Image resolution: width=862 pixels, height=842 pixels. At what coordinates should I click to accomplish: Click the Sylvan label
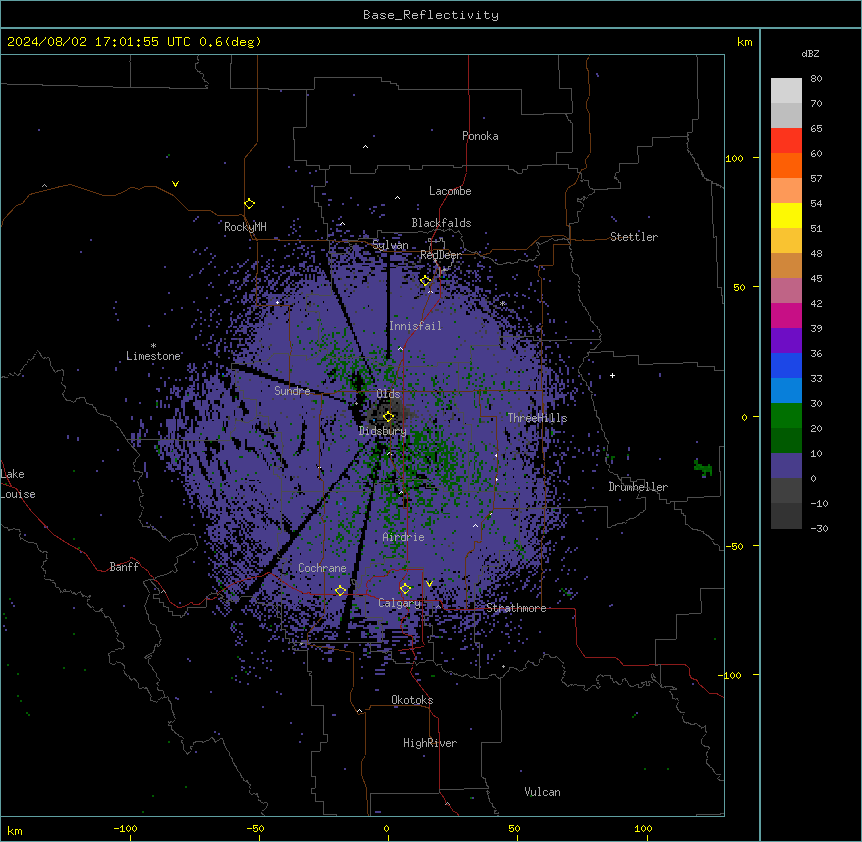[x=390, y=245]
